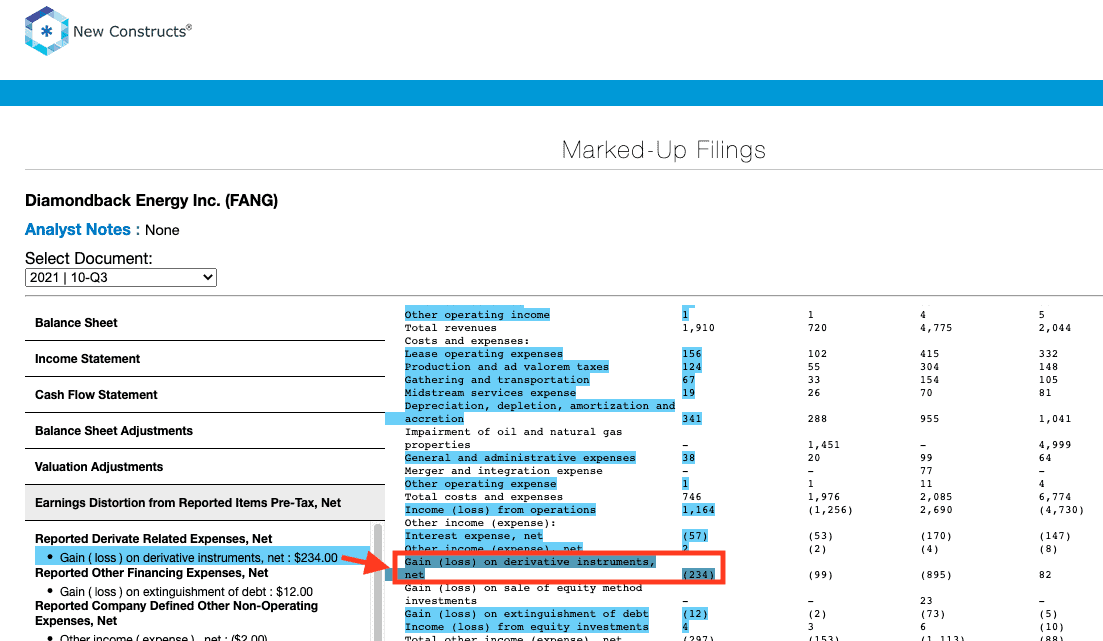Click the highlighted Interest expense, net label

pyautogui.click(x=473, y=535)
